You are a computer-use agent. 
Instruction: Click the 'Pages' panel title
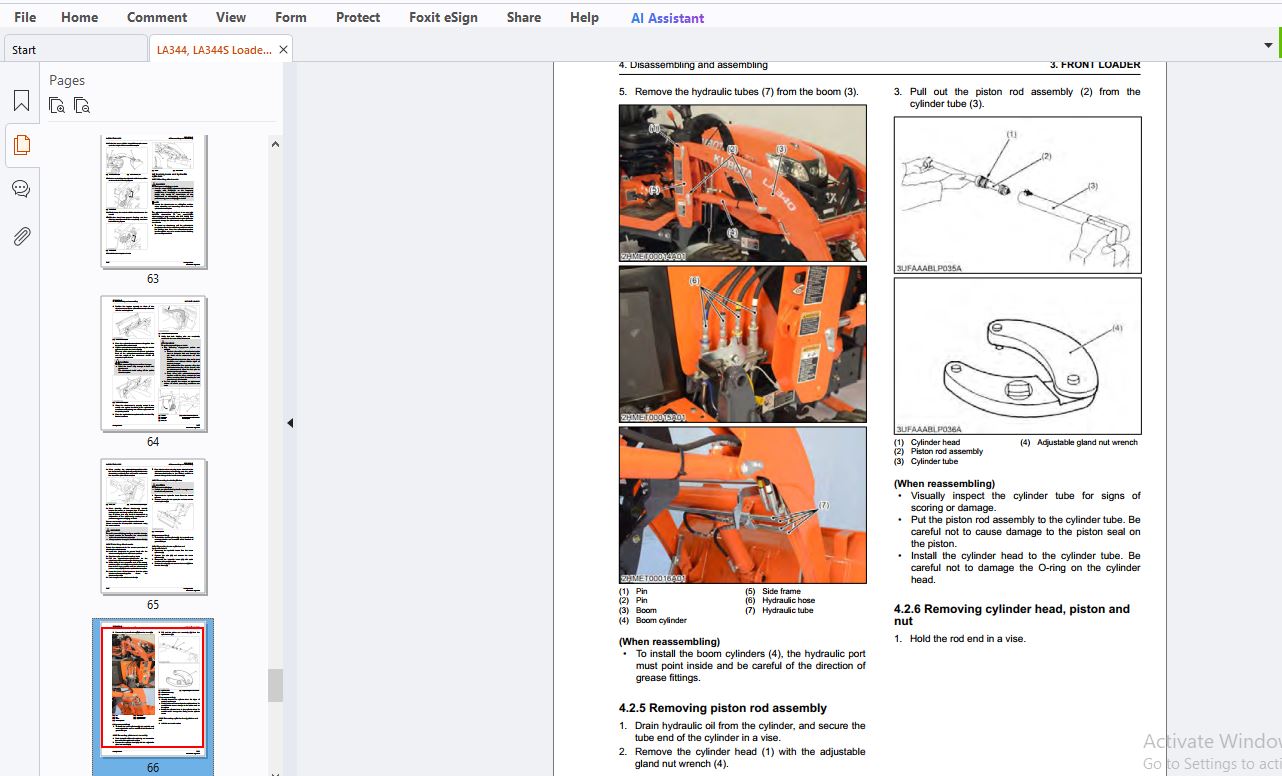point(67,80)
